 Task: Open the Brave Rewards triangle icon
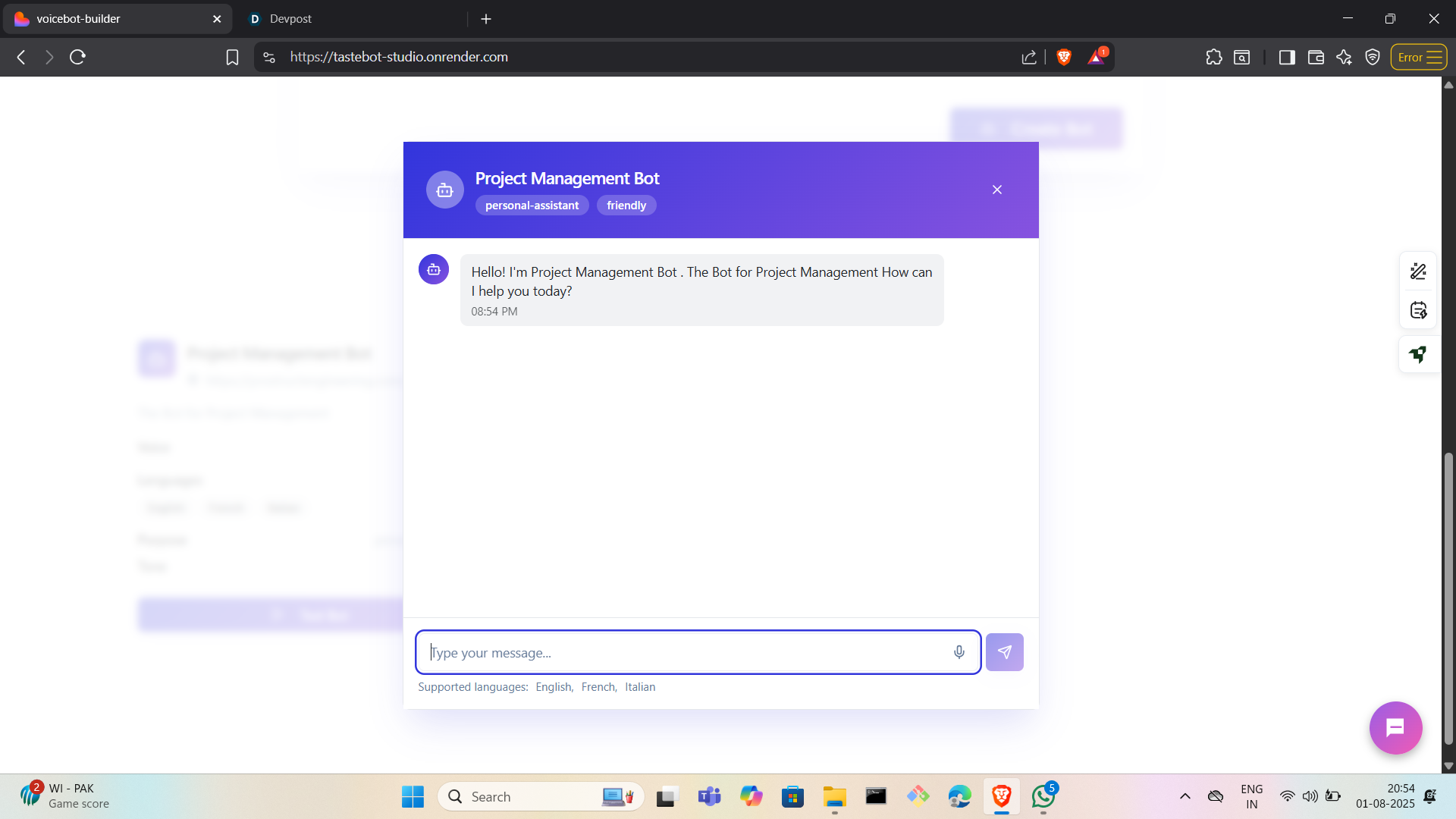pyautogui.click(x=1096, y=57)
